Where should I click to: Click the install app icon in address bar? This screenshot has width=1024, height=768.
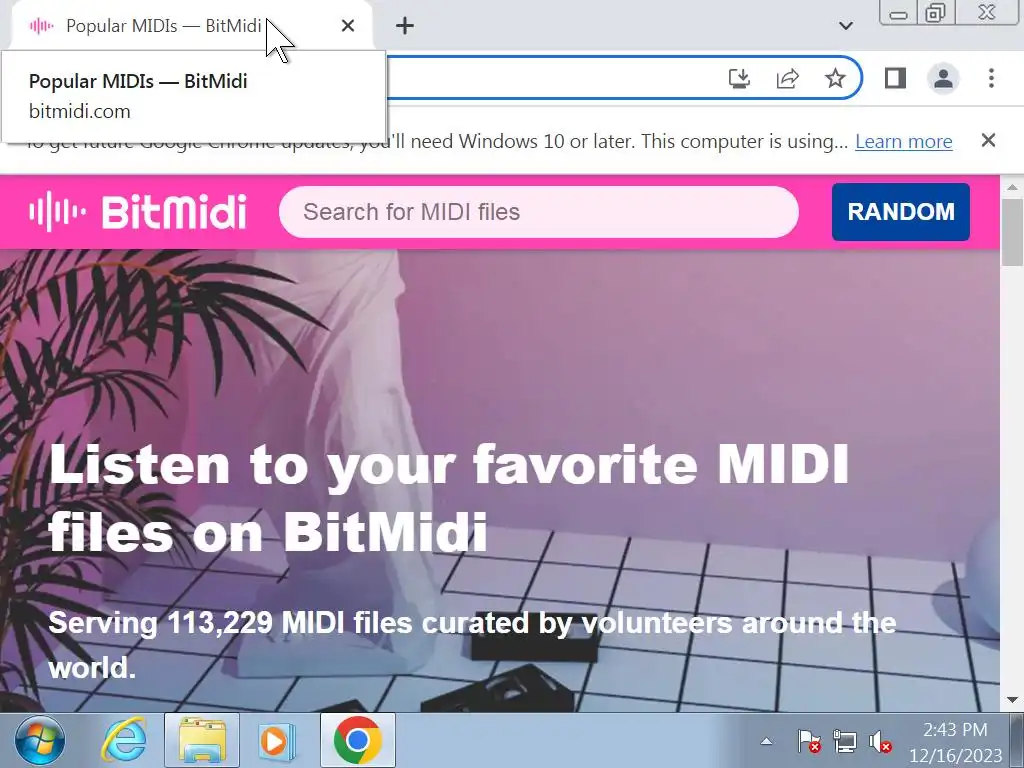click(x=739, y=79)
